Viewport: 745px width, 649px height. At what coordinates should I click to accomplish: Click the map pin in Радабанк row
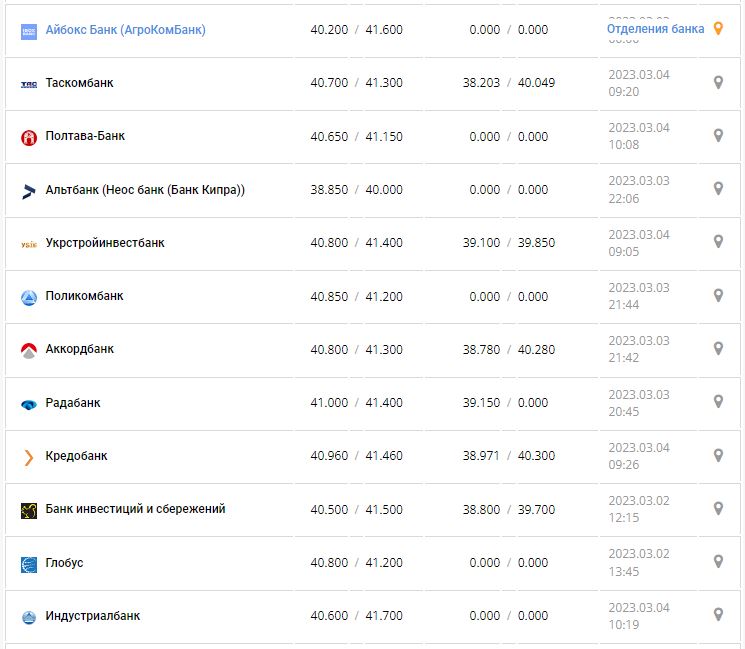click(718, 402)
